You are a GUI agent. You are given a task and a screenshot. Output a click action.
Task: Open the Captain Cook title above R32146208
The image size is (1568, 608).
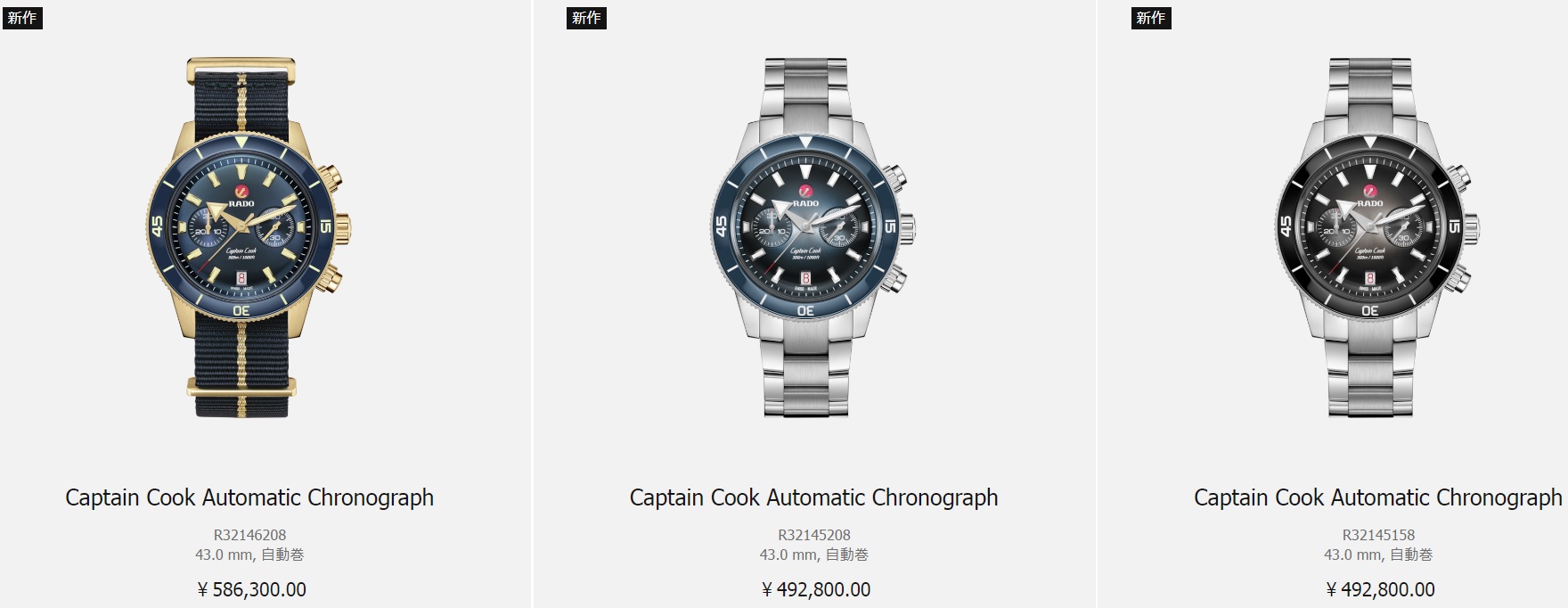[x=249, y=497]
